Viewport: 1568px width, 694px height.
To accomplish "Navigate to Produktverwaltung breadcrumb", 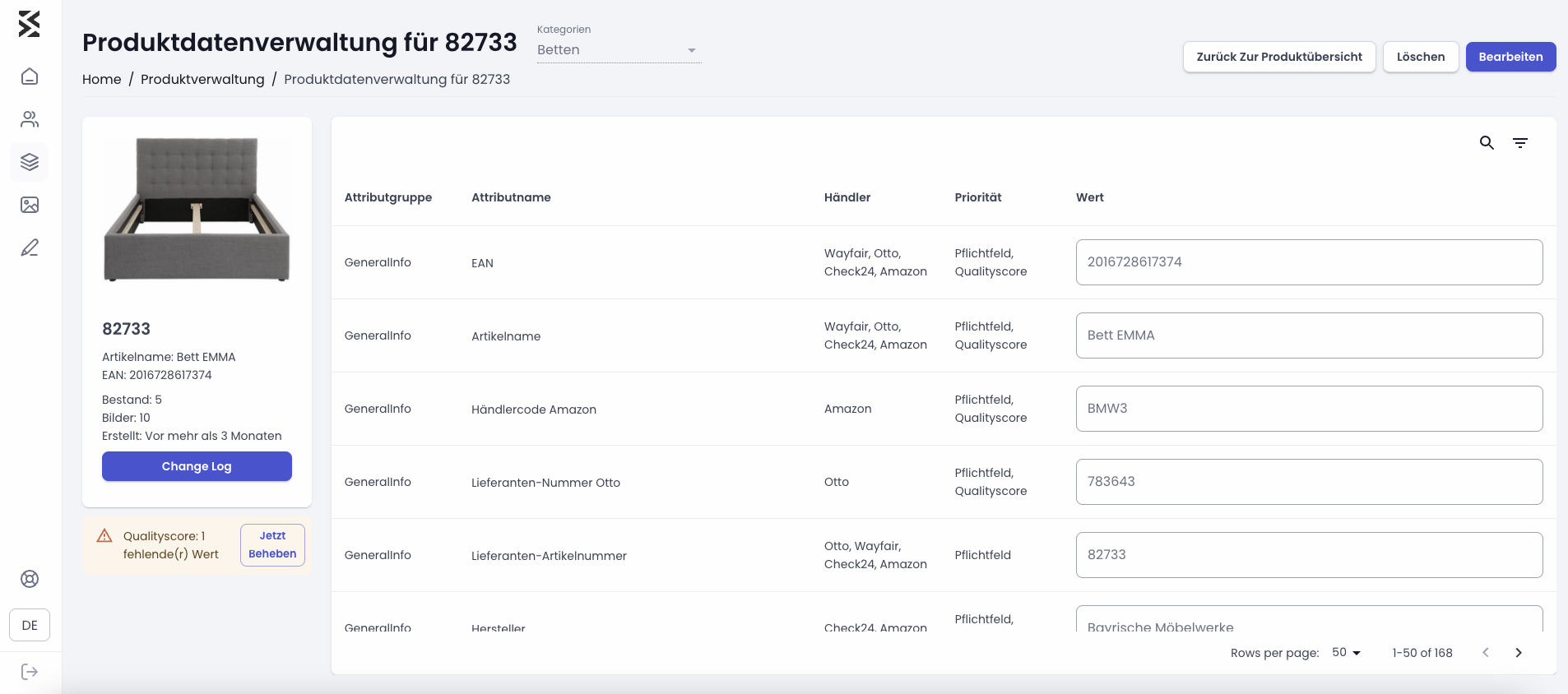I will tap(202, 79).
